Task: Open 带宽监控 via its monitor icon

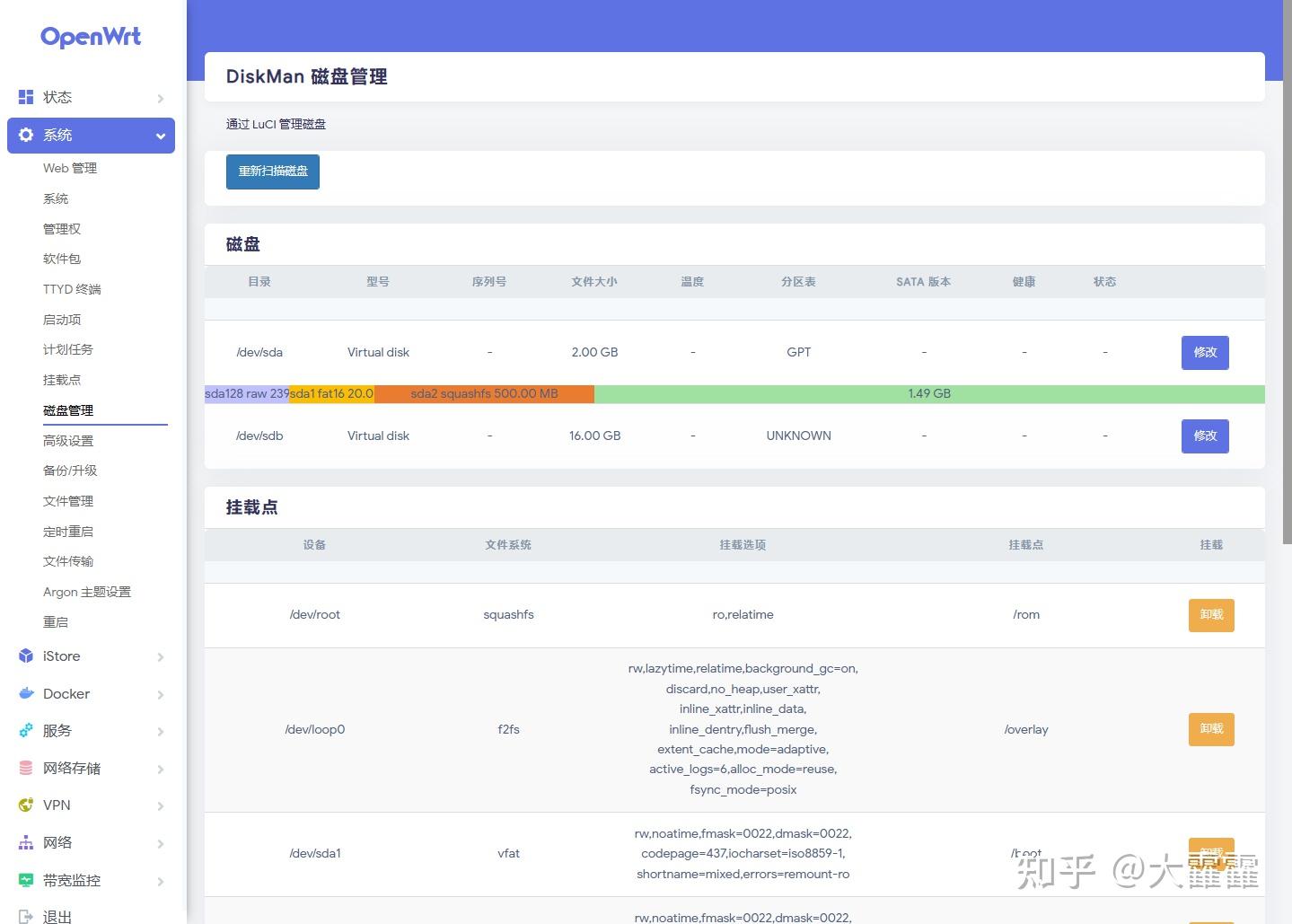Action: click(x=25, y=880)
